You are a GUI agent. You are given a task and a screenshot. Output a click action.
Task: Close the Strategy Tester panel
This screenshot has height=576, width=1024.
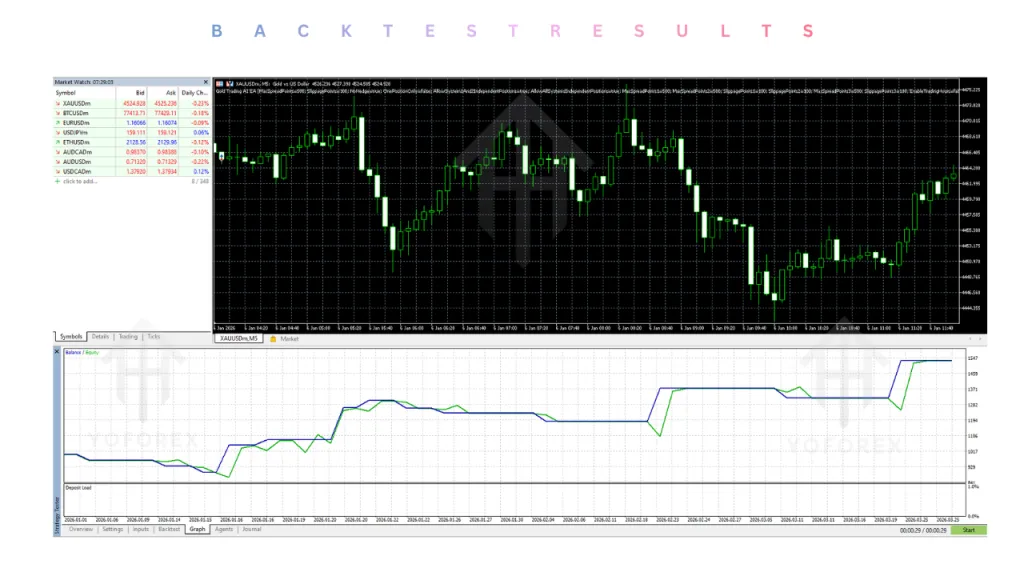(x=57, y=351)
